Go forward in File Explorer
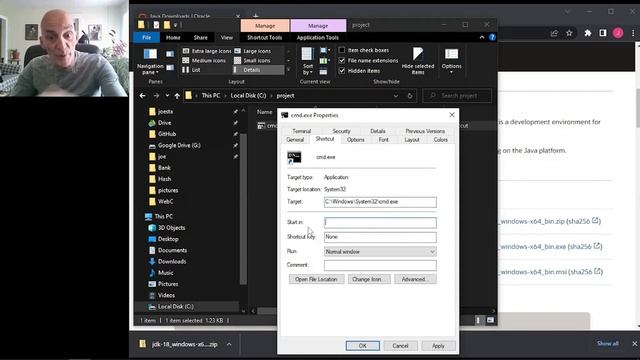The image size is (640, 360). [x=156, y=96]
